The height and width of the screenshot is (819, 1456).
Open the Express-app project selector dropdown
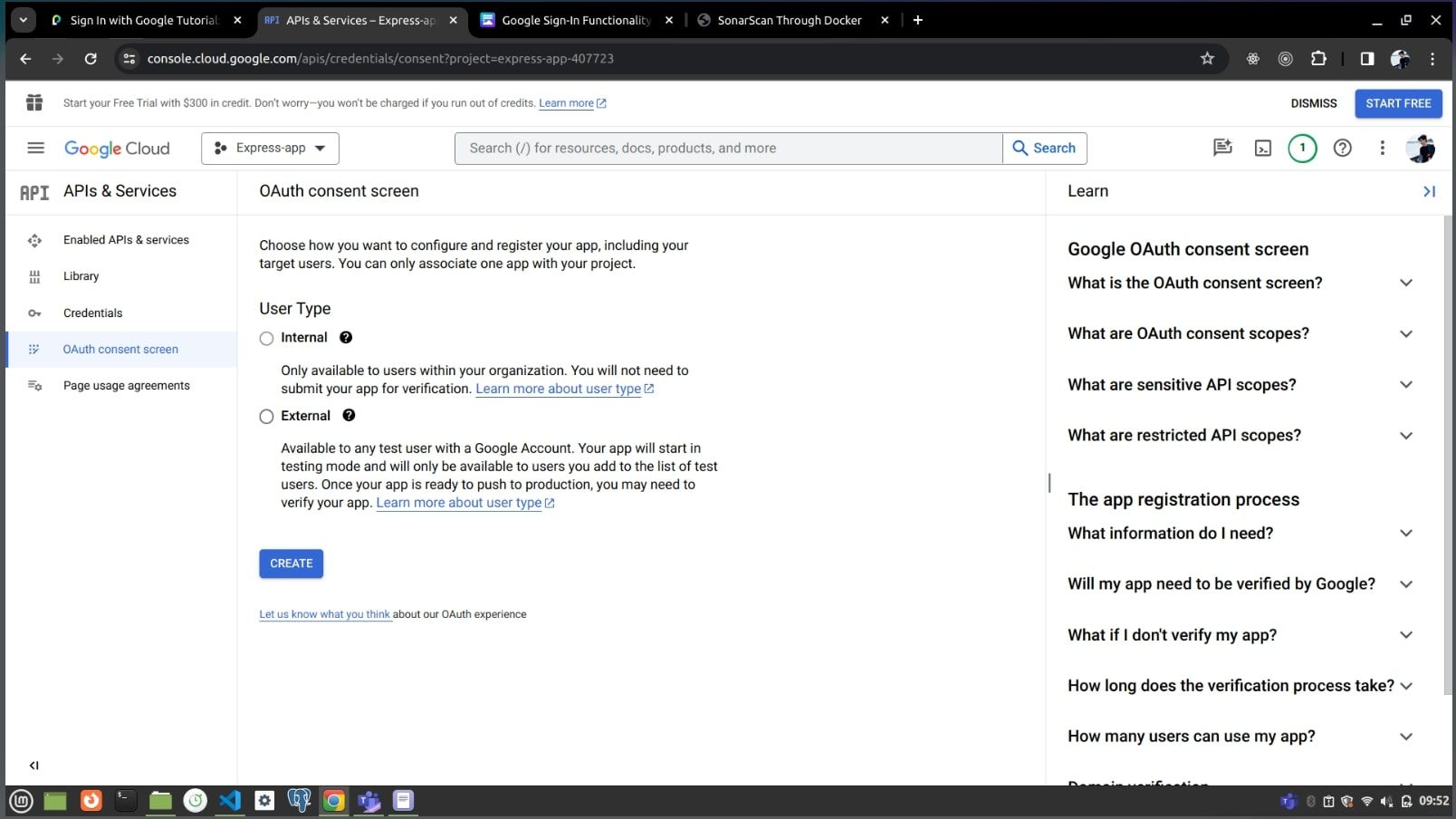[270, 149]
